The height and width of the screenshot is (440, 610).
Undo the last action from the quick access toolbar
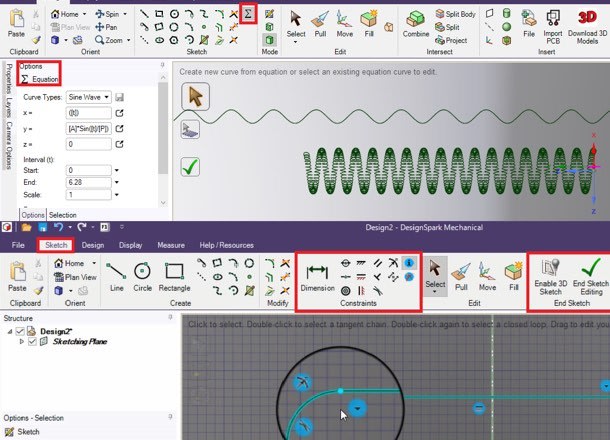58,227
